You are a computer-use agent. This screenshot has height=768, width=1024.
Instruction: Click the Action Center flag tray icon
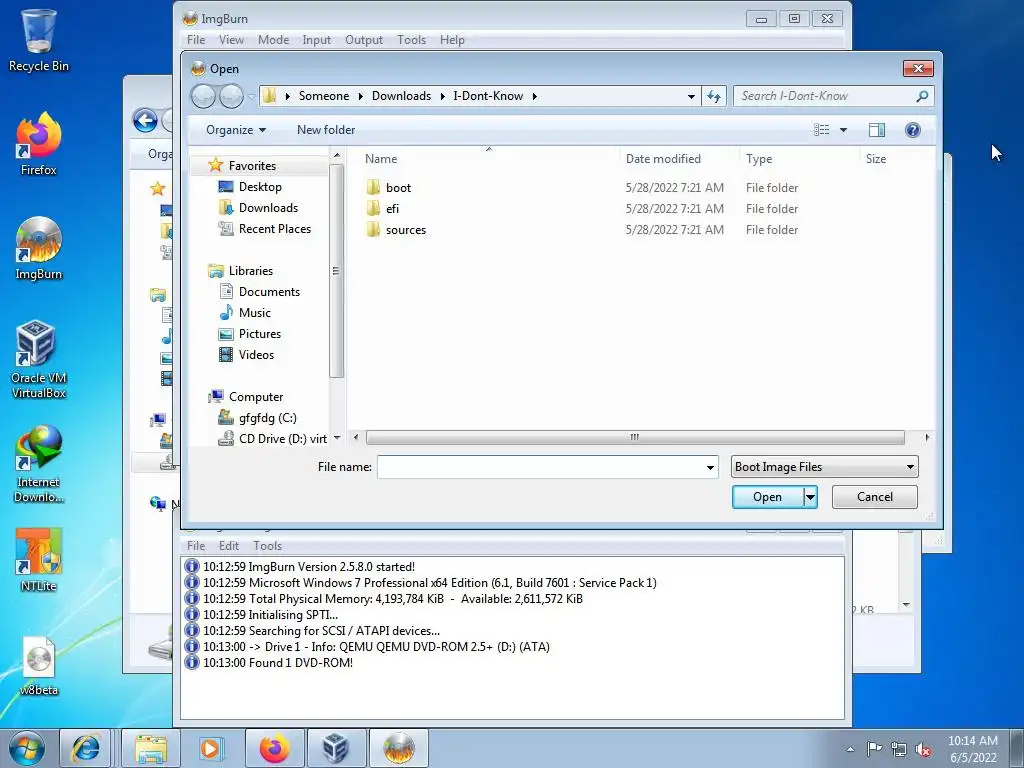[x=874, y=749]
